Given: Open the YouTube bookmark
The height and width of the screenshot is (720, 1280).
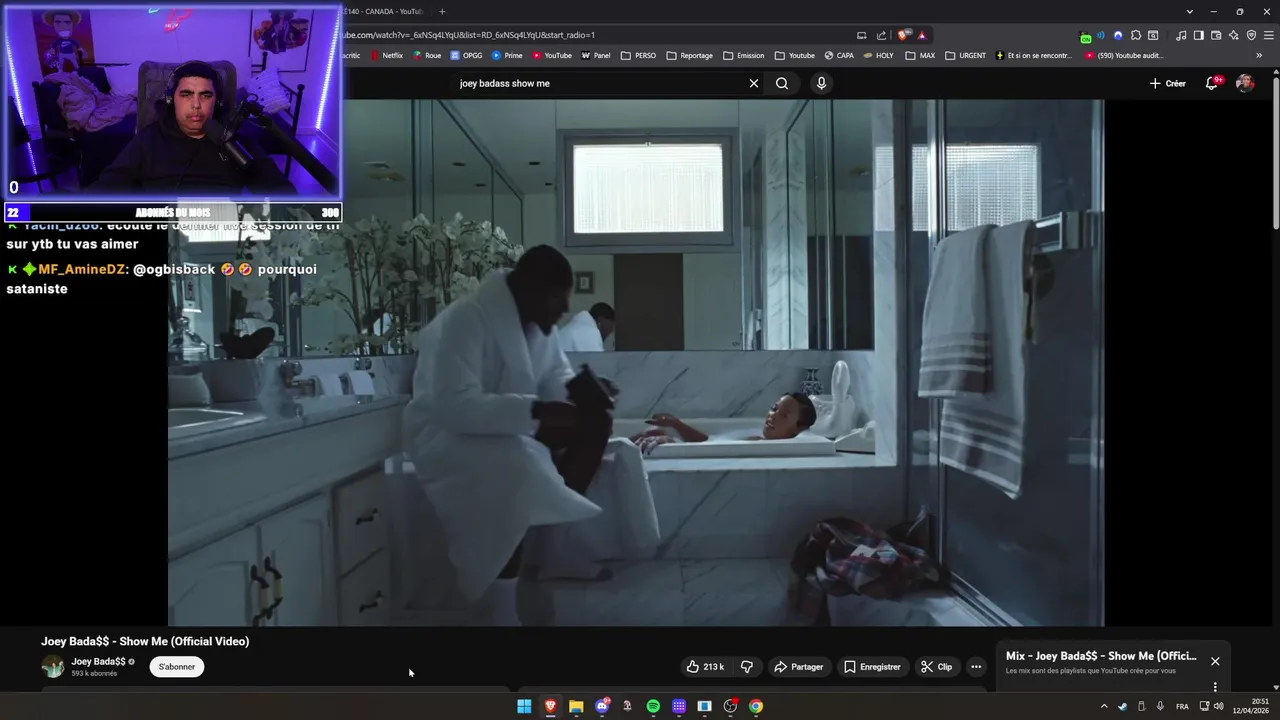Looking at the screenshot, I should (x=552, y=55).
